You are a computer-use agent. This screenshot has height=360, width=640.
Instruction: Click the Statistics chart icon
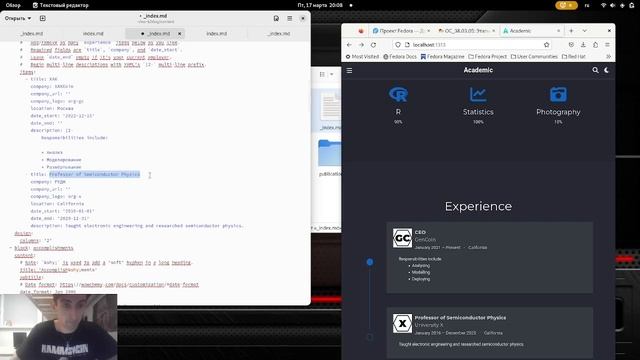[x=478, y=94]
